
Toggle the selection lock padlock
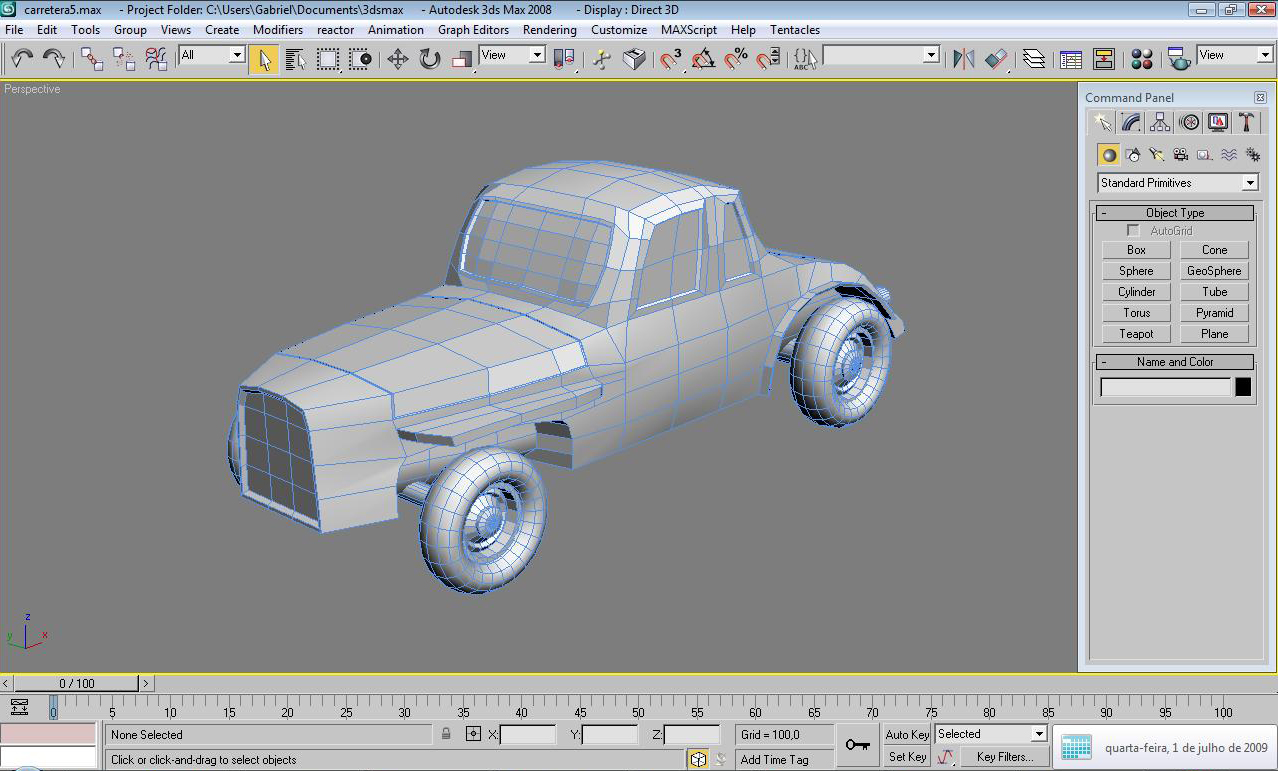tap(446, 734)
